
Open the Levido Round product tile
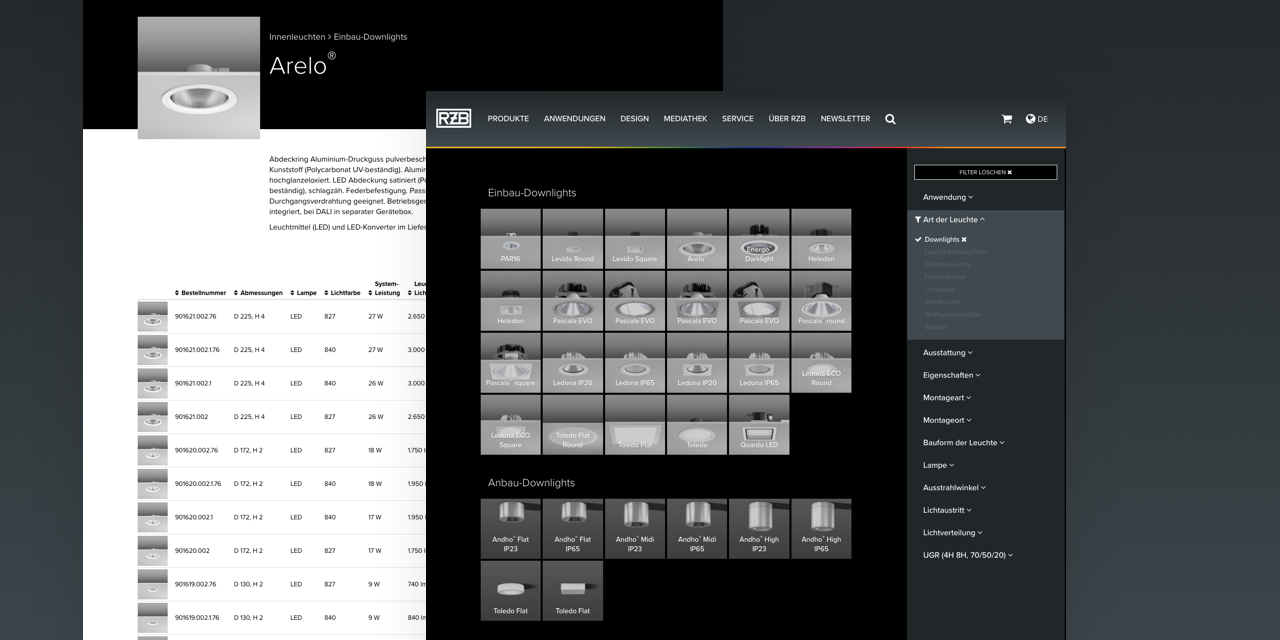point(572,238)
